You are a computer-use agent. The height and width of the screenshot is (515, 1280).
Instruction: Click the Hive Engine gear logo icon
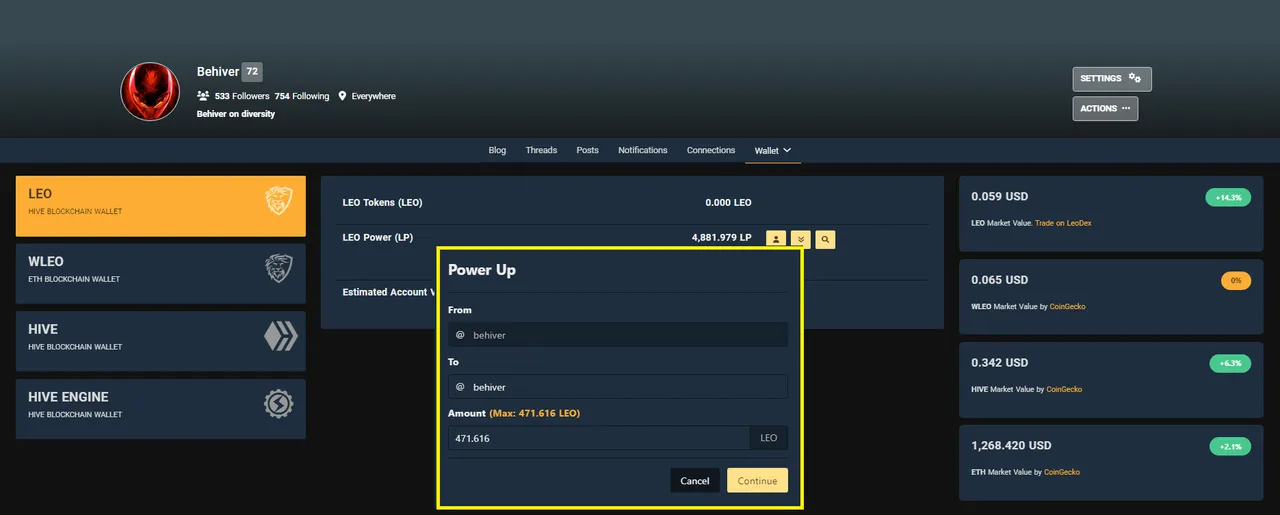pos(279,404)
